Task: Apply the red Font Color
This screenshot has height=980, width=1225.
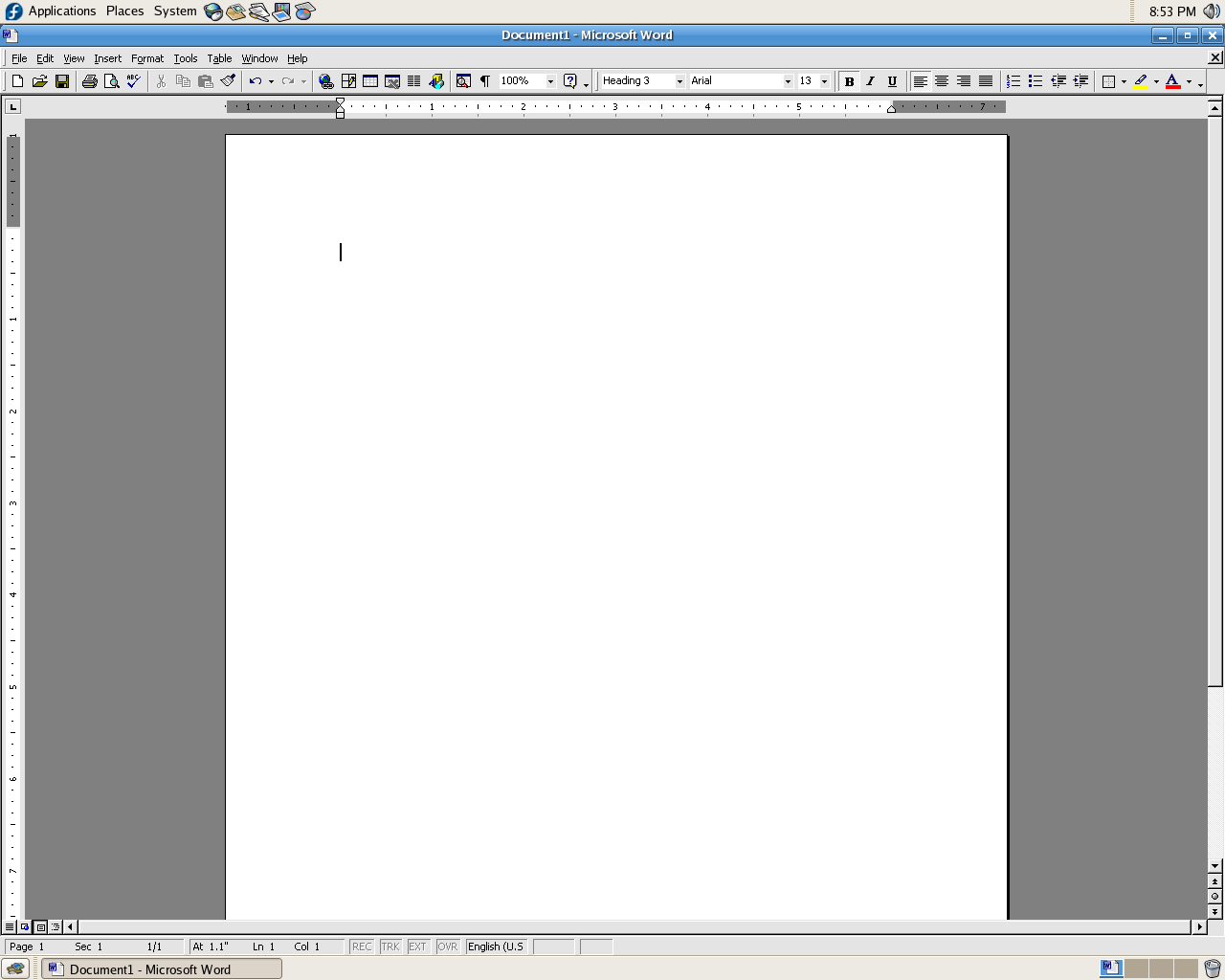Action: click(x=1172, y=81)
